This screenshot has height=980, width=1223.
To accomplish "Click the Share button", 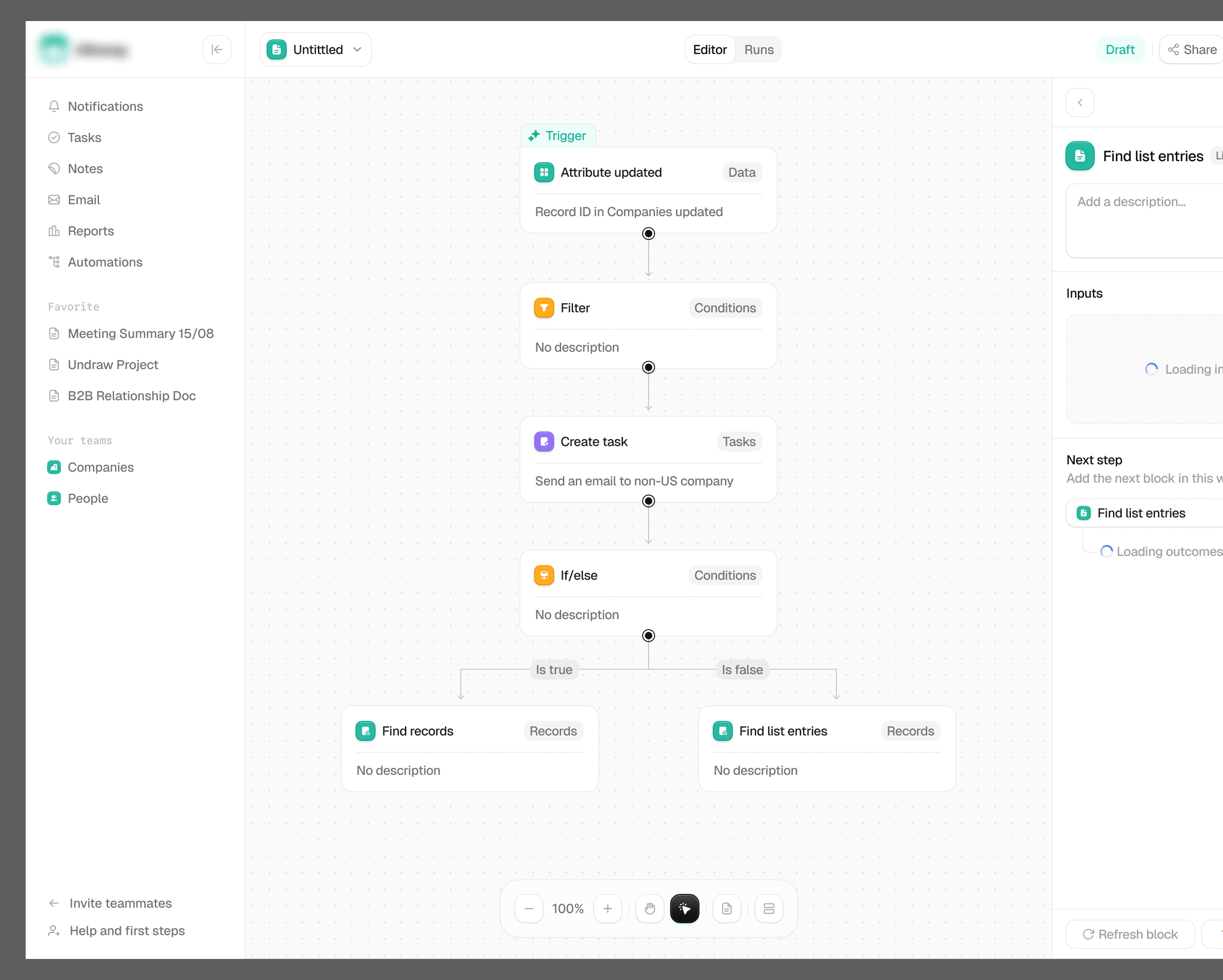I will (1192, 49).
